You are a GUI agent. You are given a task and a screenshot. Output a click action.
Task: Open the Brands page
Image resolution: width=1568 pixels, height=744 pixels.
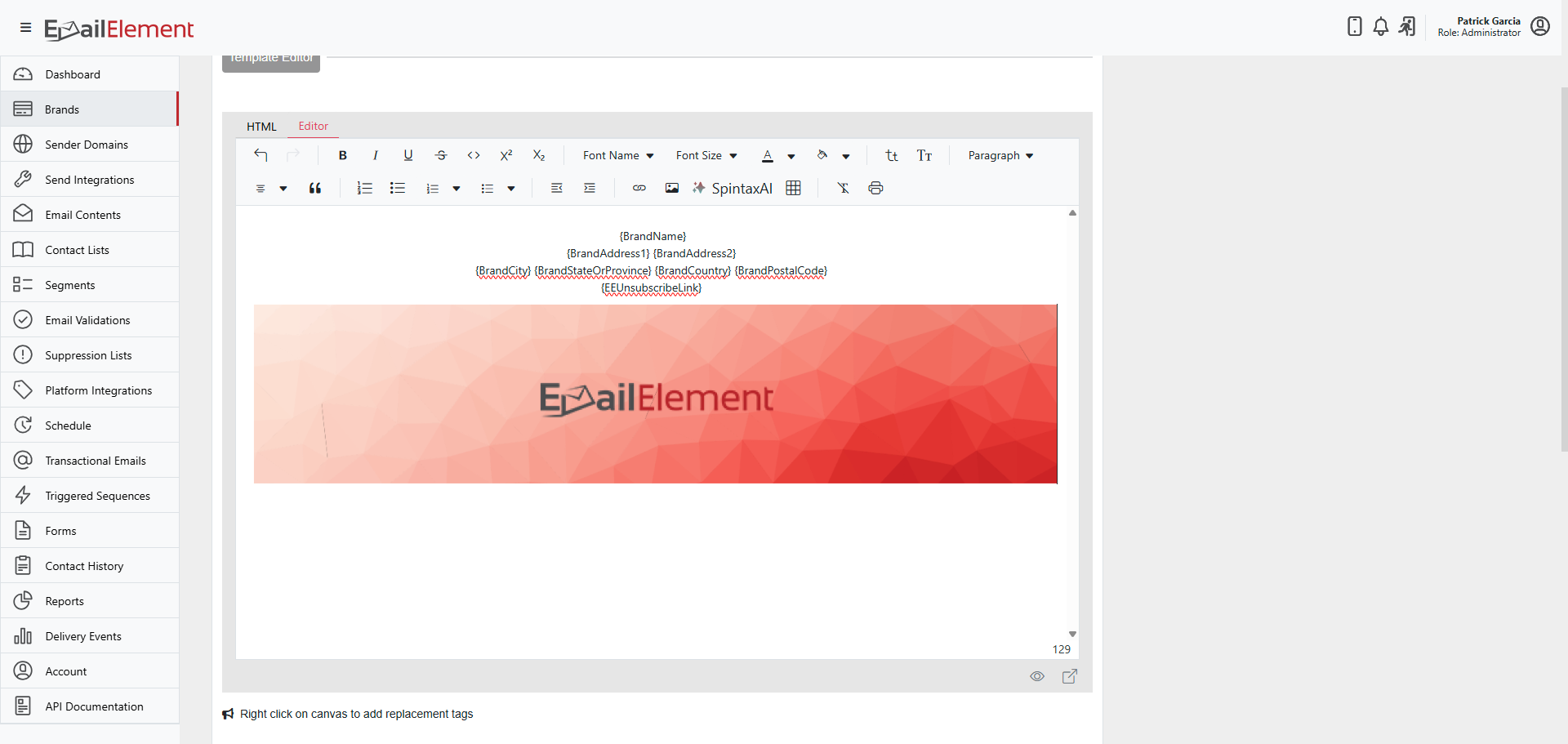point(90,109)
